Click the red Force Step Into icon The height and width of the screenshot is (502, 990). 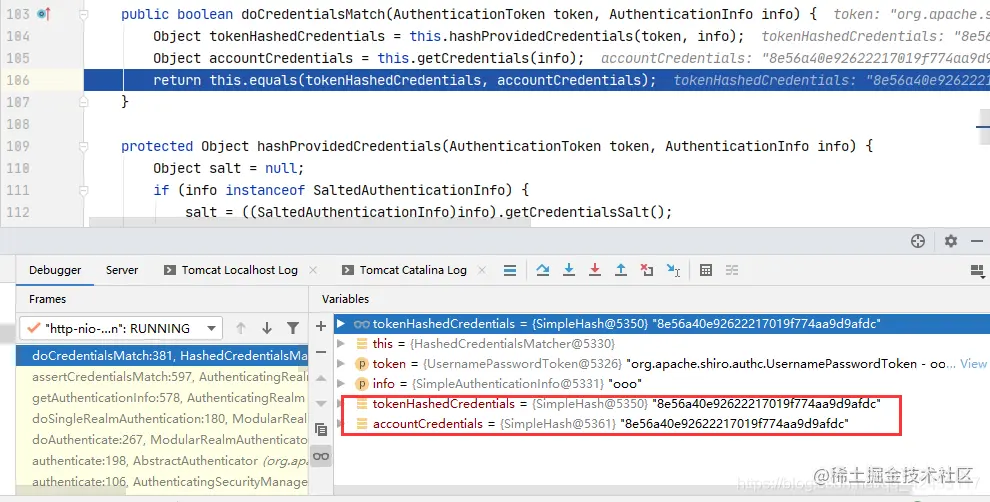click(595, 270)
